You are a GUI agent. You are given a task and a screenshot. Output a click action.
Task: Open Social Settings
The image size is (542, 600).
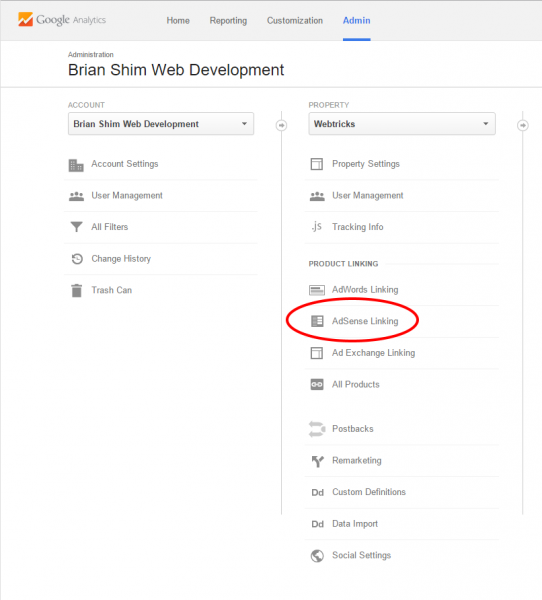(x=361, y=555)
